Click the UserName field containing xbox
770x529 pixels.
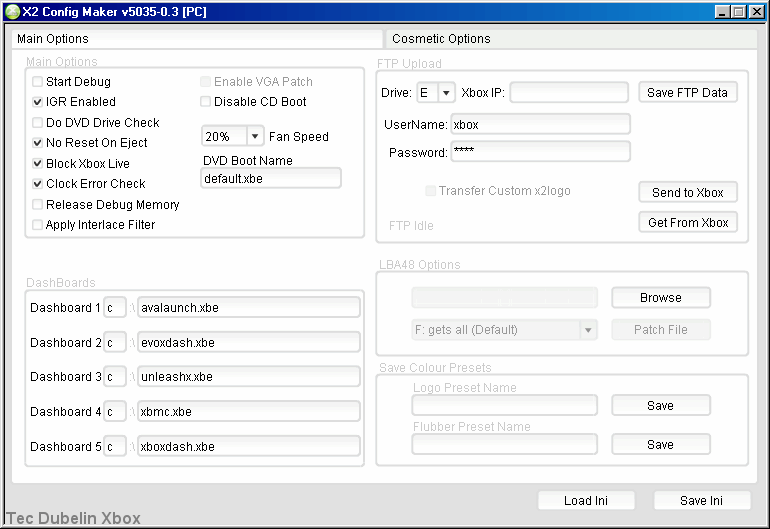coord(540,124)
